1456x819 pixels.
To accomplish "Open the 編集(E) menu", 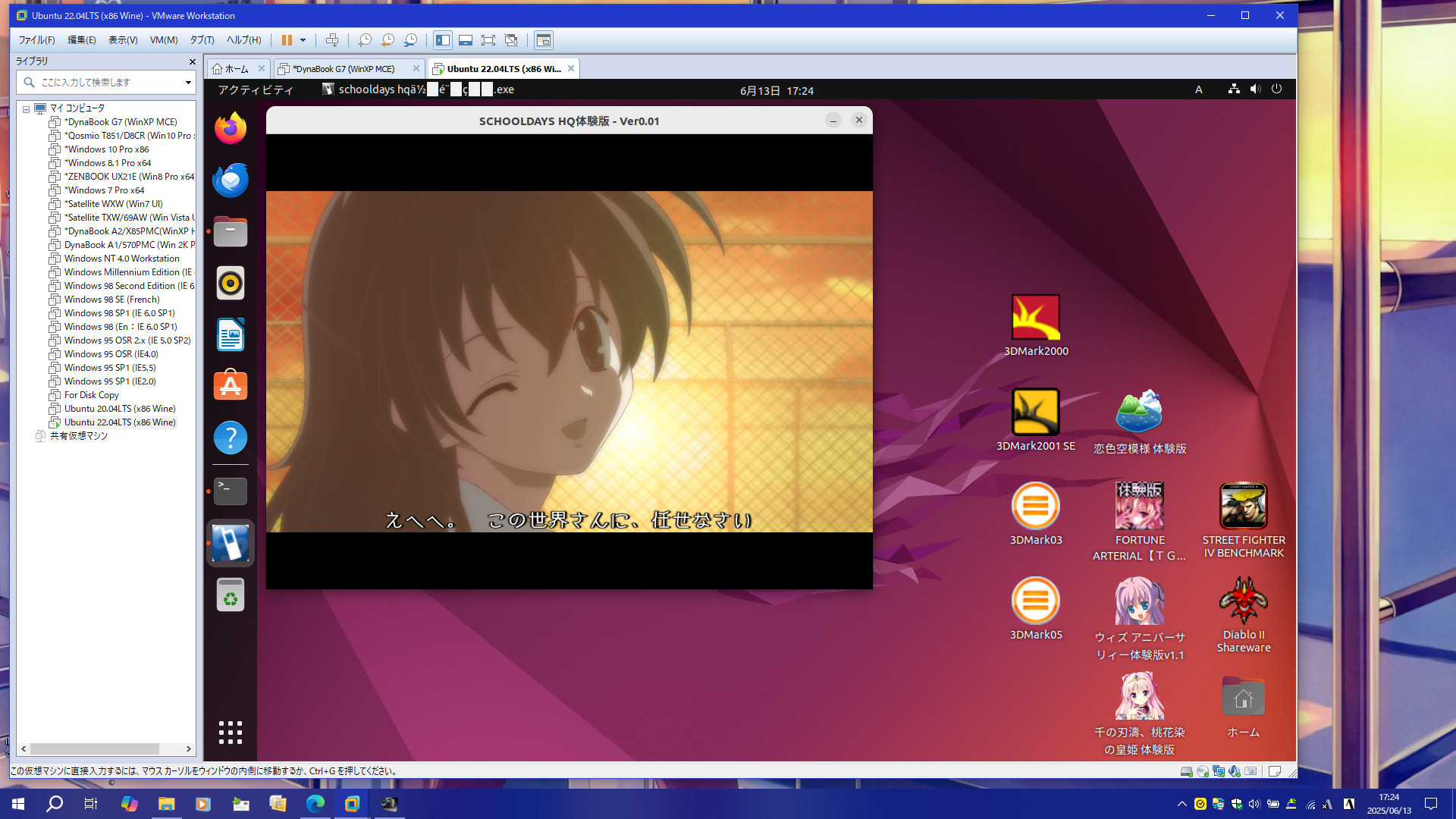I will tap(82, 40).
